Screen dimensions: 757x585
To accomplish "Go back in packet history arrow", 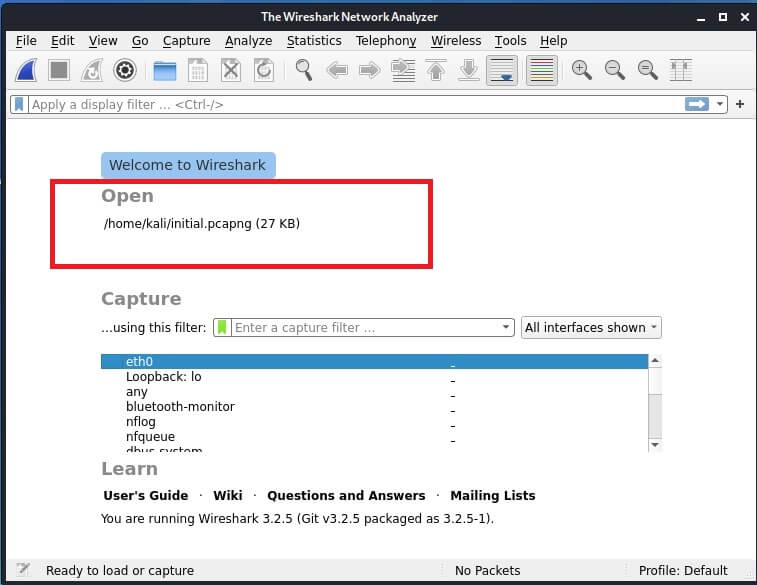I will tap(337, 70).
